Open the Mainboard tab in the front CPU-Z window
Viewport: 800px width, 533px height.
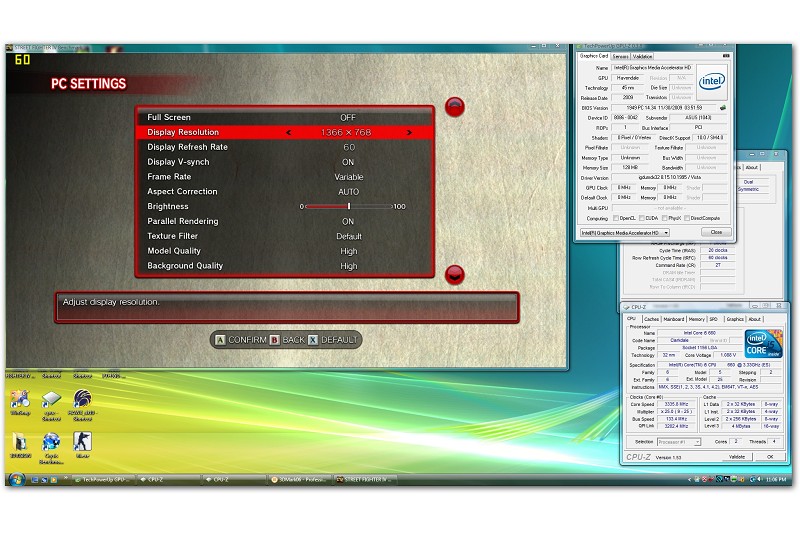tap(673, 319)
